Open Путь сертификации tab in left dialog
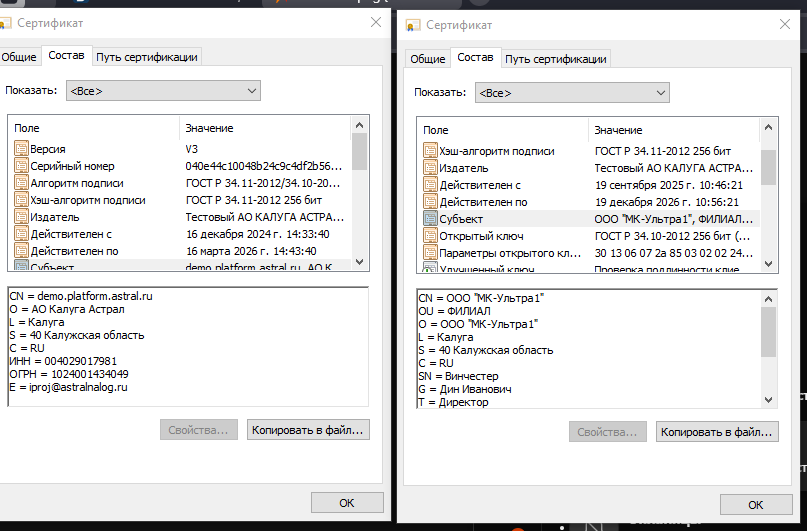The width and height of the screenshot is (807, 531). coord(147,57)
